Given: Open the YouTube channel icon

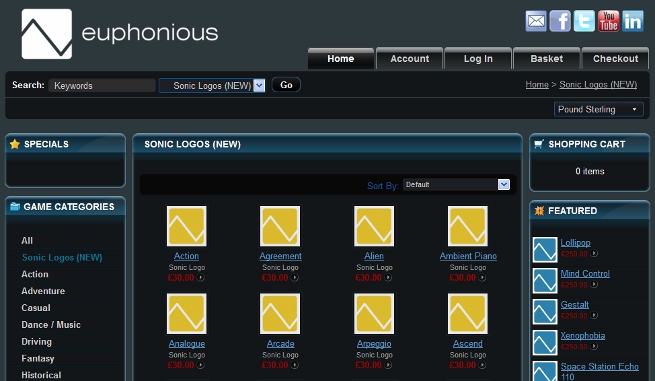Looking at the screenshot, I should click(608, 21).
